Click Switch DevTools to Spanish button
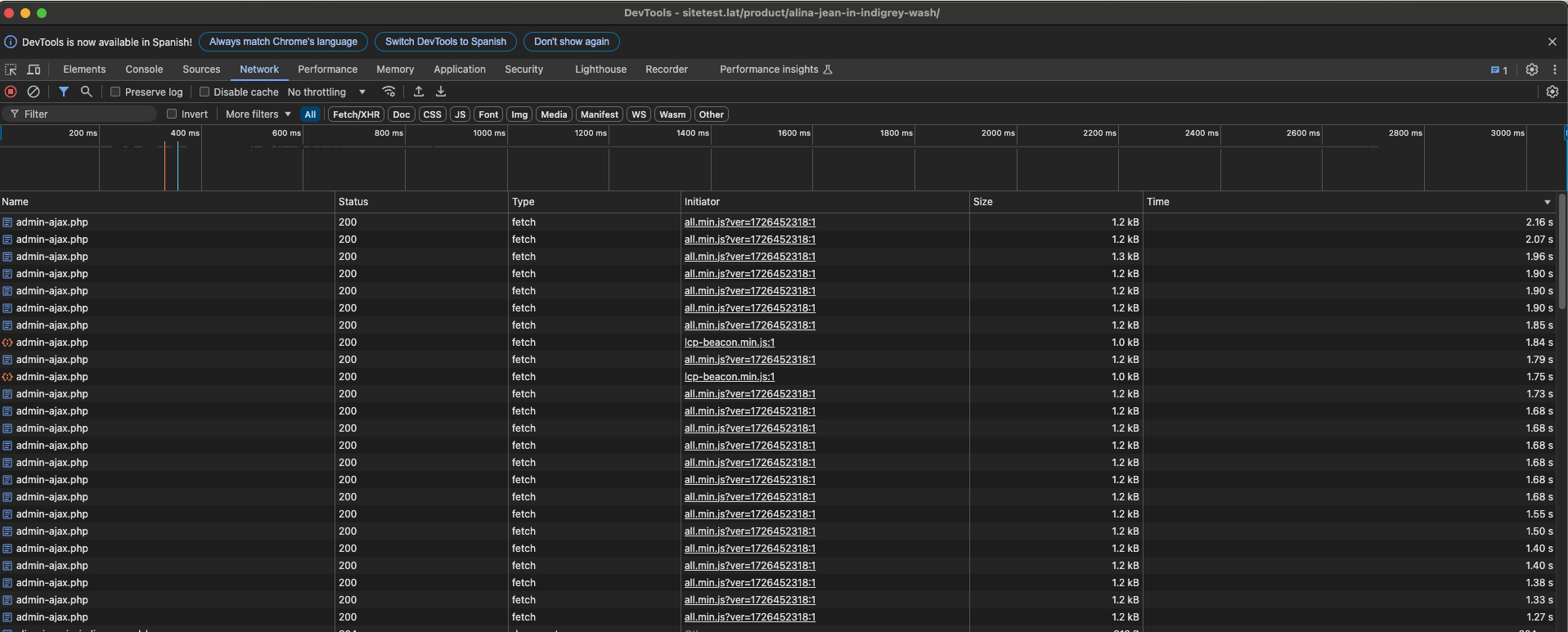The height and width of the screenshot is (632, 1568). 446,42
